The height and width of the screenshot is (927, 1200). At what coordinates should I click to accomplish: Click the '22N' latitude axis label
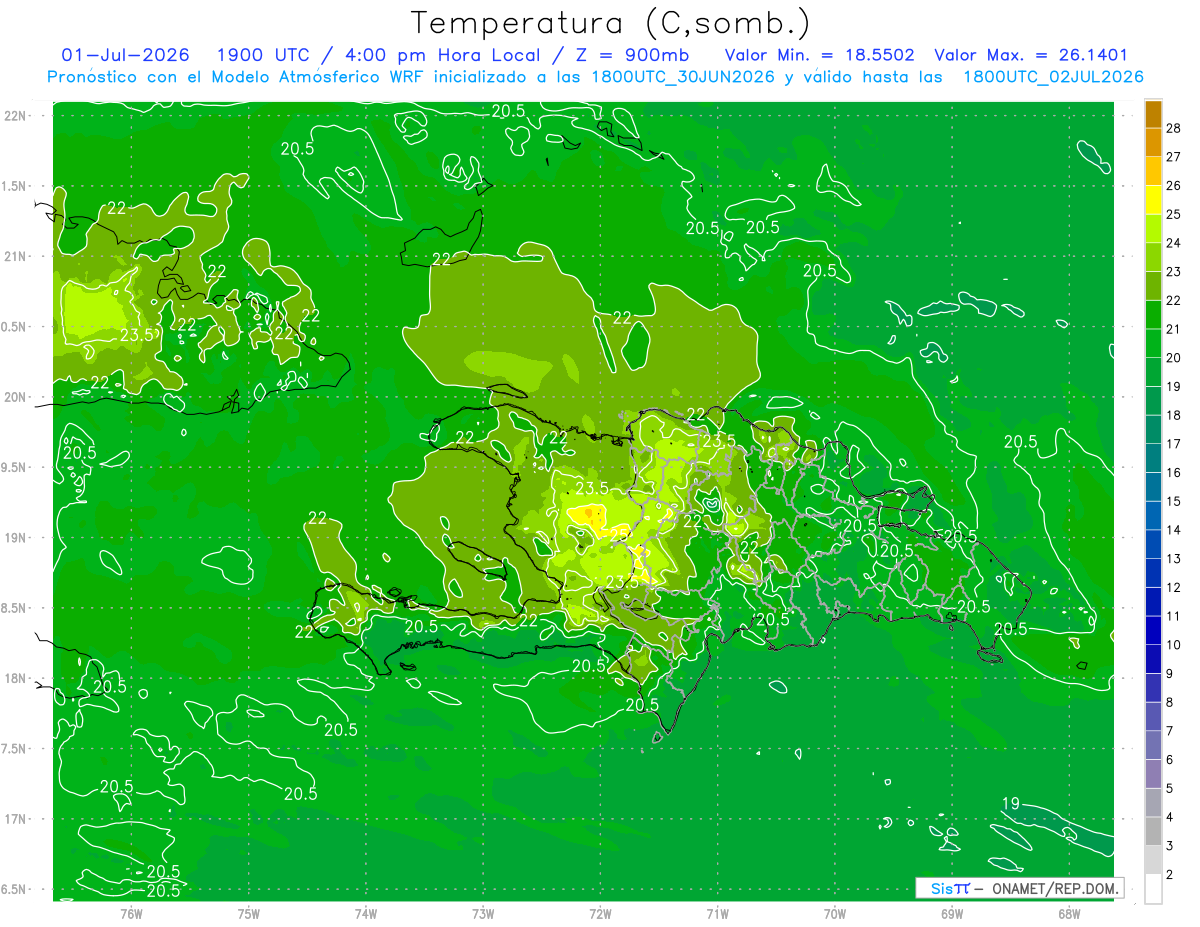(x=15, y=116)
